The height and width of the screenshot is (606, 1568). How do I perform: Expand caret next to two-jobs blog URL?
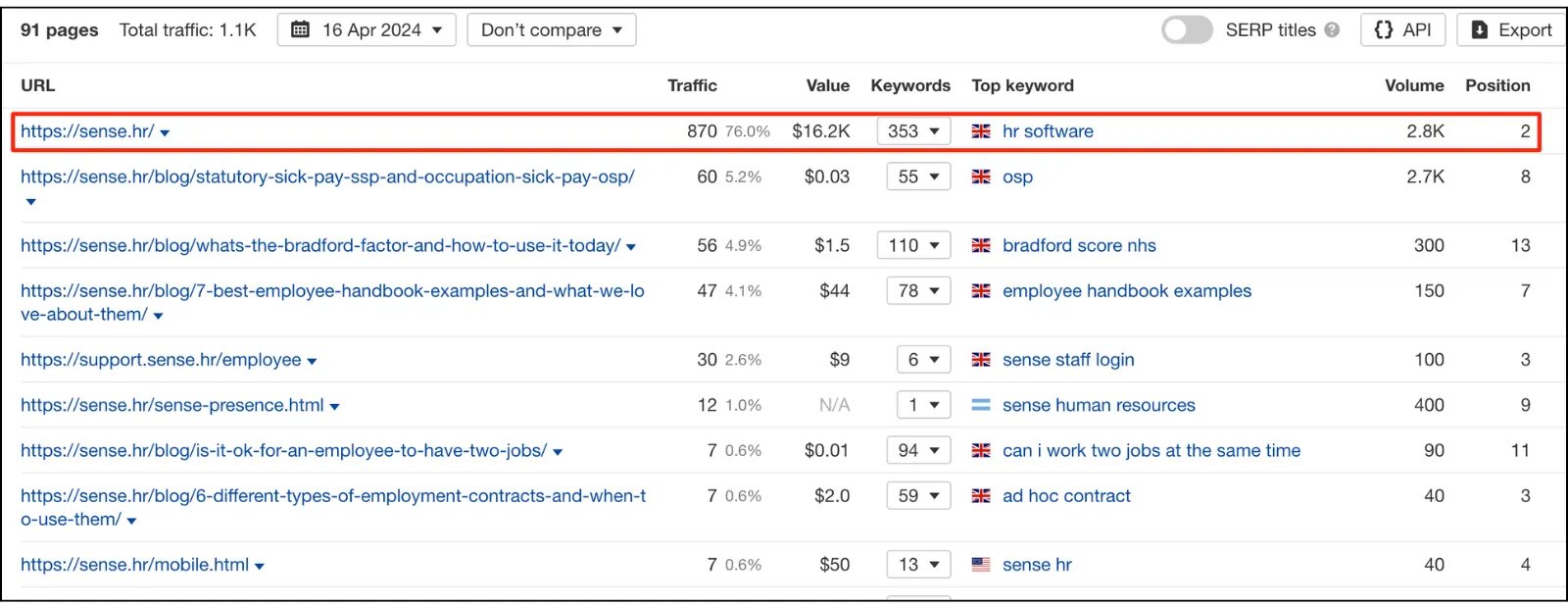click(558, 453)
